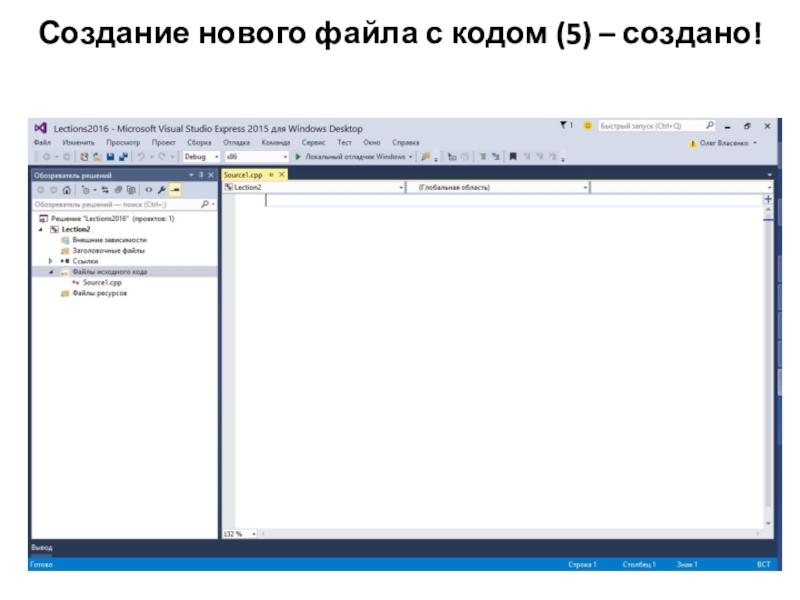Open the Файл menu
The image size is (800, 600).
coord(42,142)
